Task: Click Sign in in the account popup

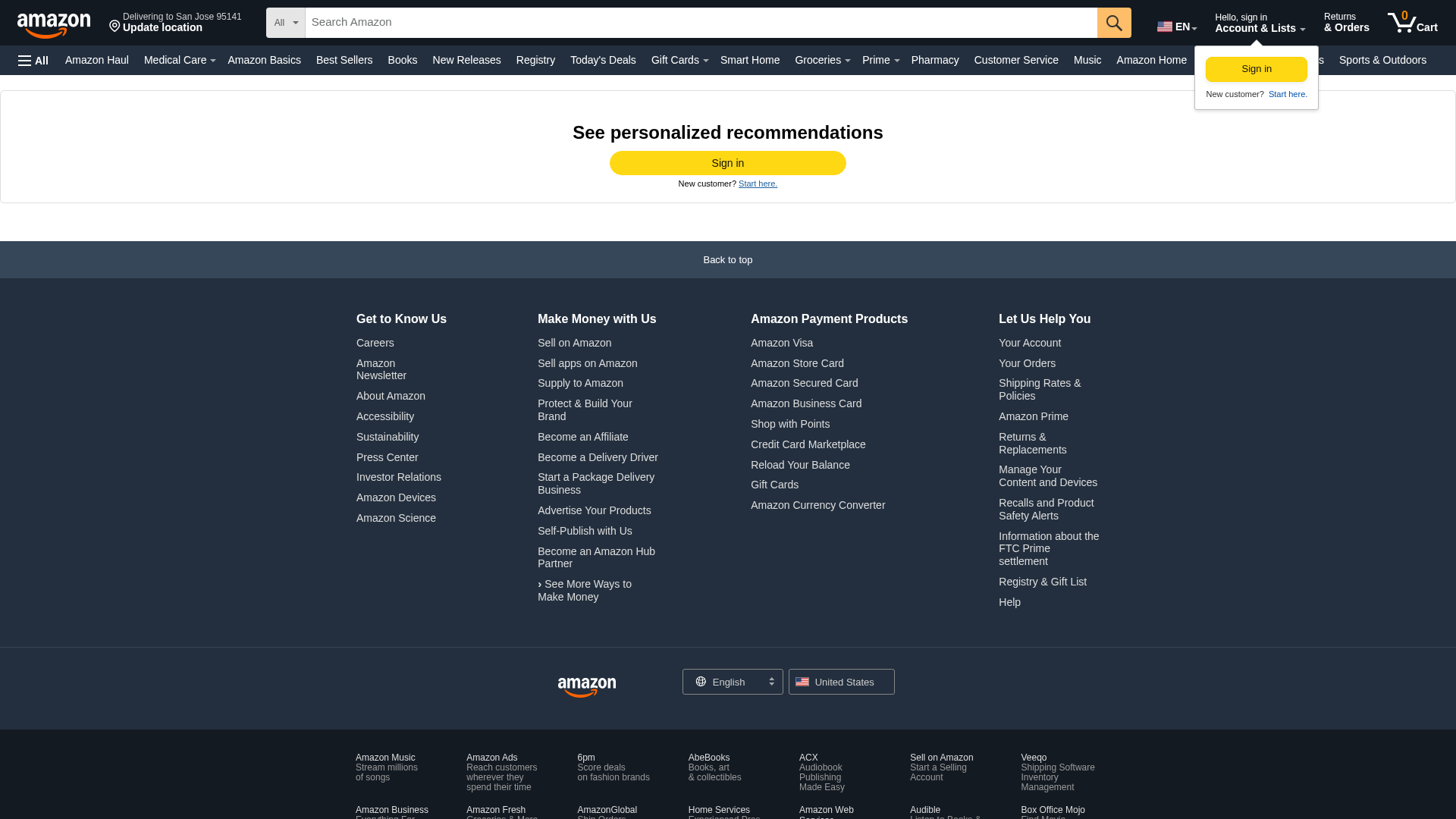Action: (x=1257, y=69)
